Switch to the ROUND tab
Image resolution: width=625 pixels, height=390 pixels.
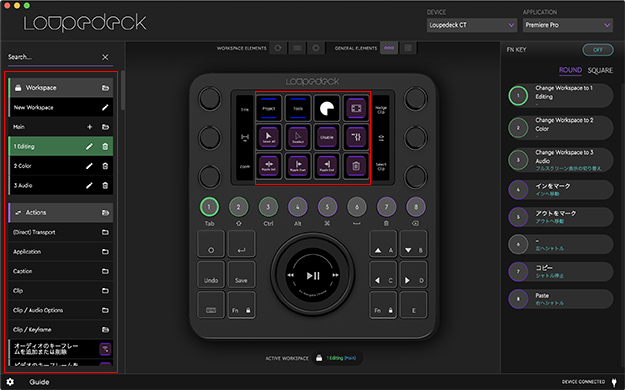click(570, 70)
